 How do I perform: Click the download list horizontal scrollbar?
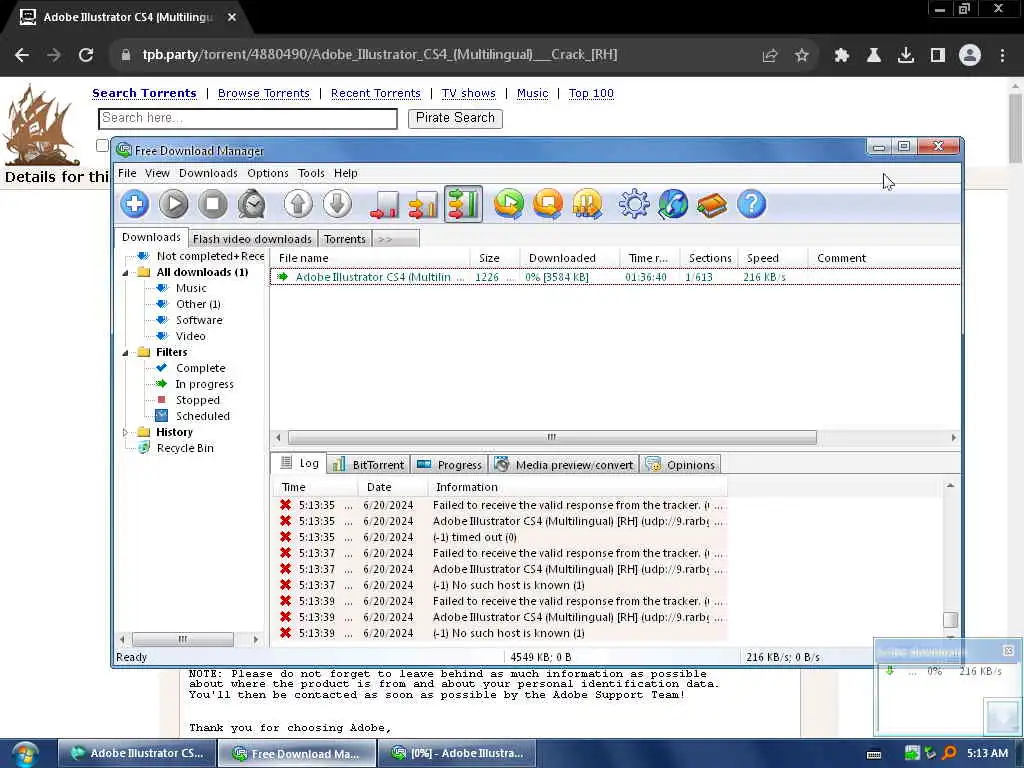tap(552, 437)
